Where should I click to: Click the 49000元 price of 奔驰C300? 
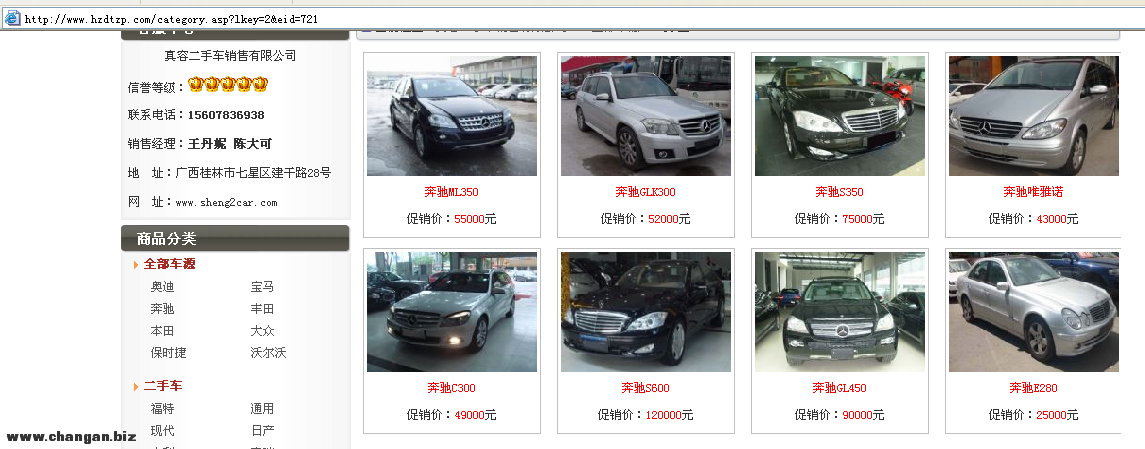(x=475, y=415)
